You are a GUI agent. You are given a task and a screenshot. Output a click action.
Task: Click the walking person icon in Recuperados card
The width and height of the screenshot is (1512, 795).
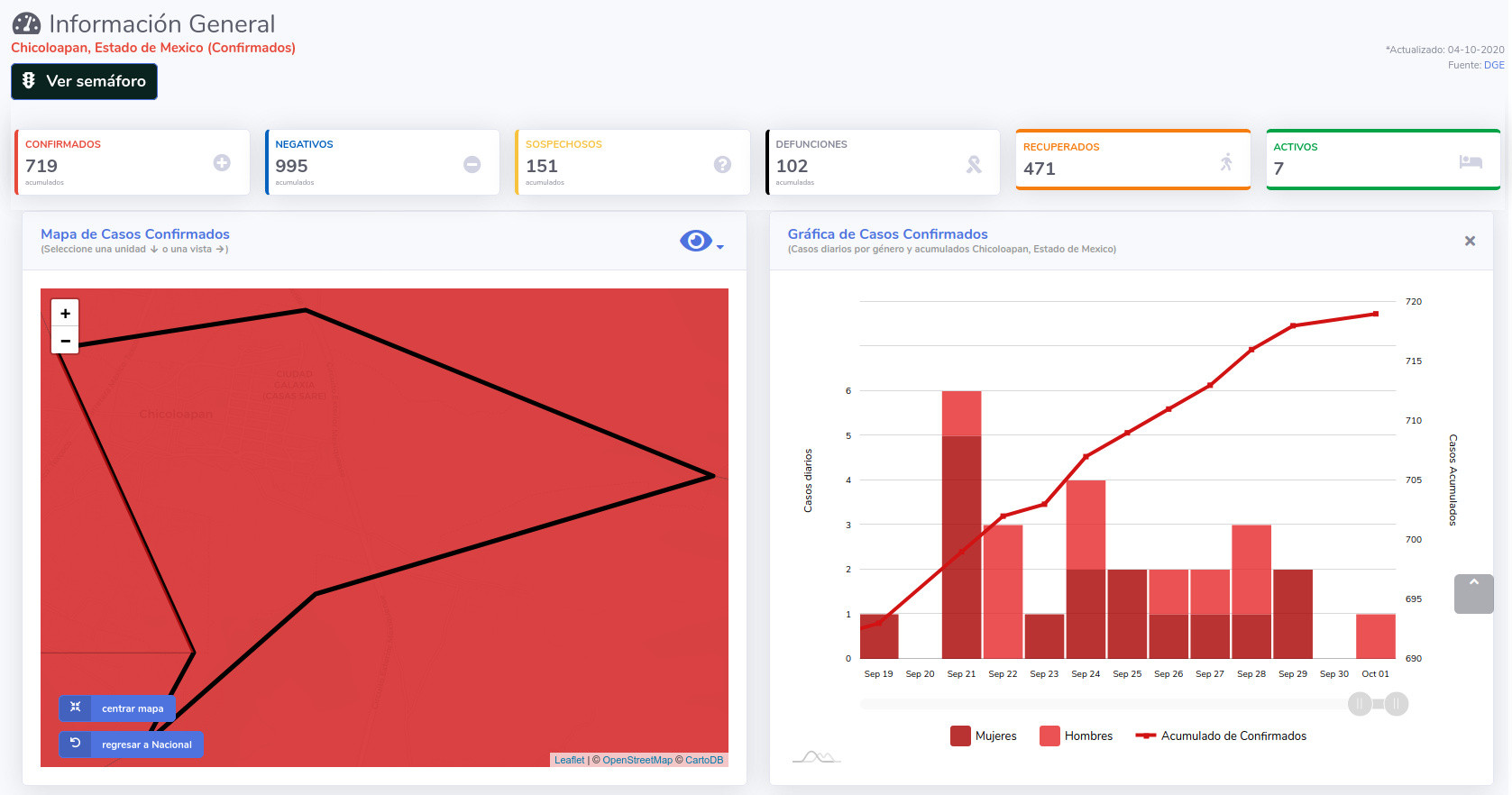pos(1226,162)
